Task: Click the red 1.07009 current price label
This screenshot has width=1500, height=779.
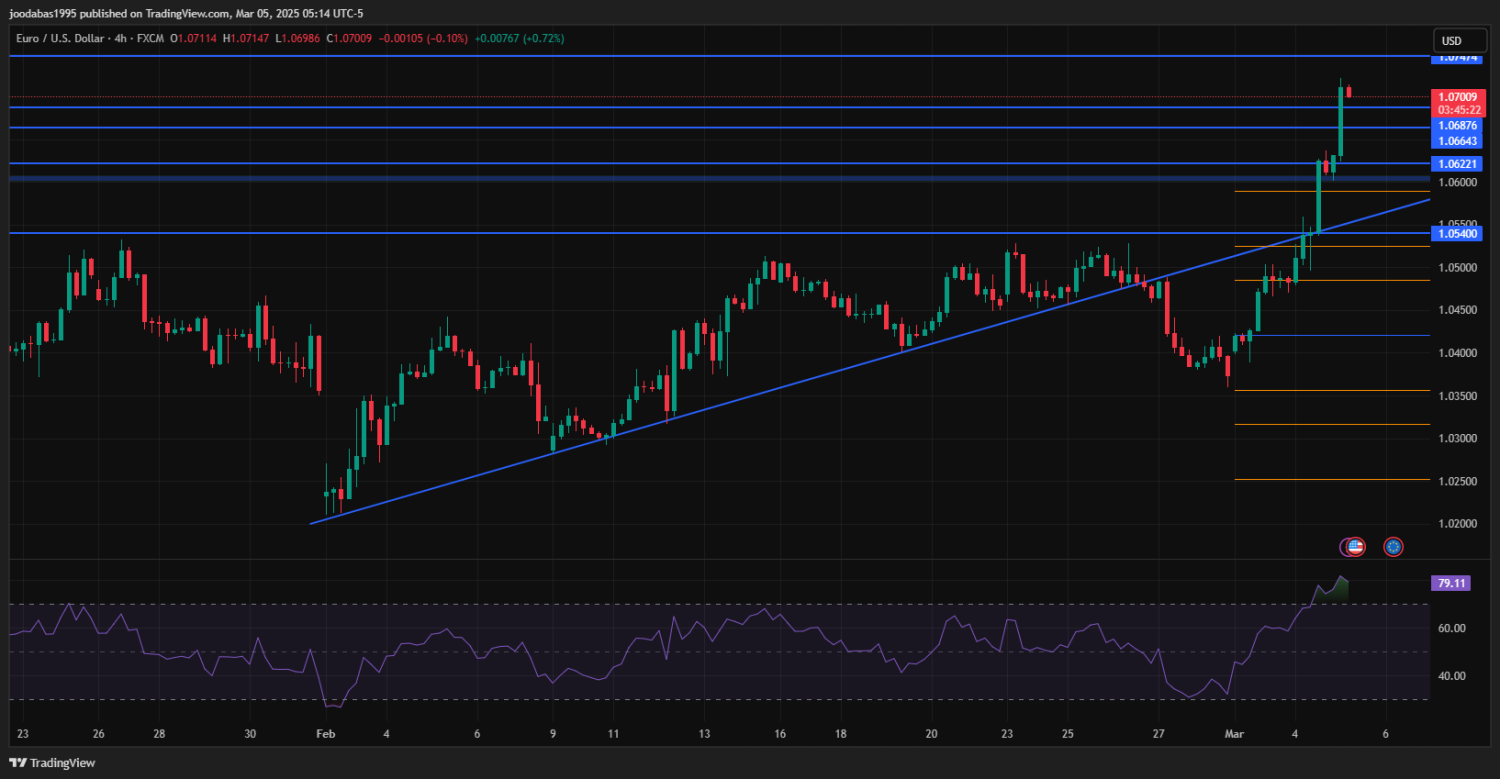Action: pyautogui.click(x=1457, y=97)
